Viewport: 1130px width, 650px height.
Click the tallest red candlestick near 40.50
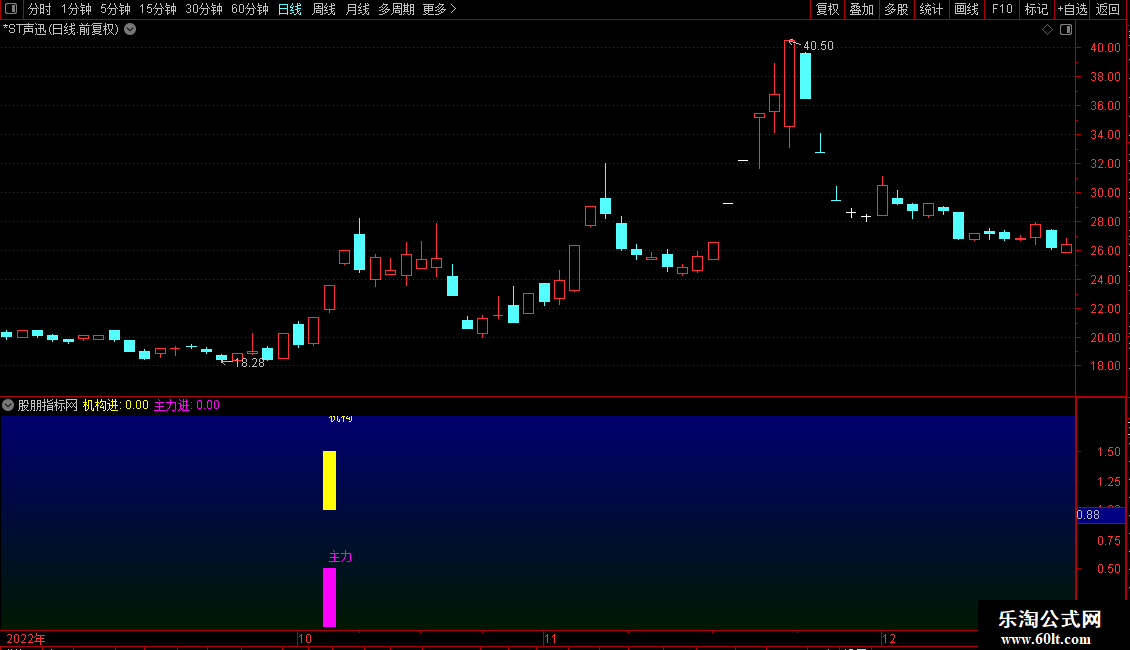[x=790, y=84]
